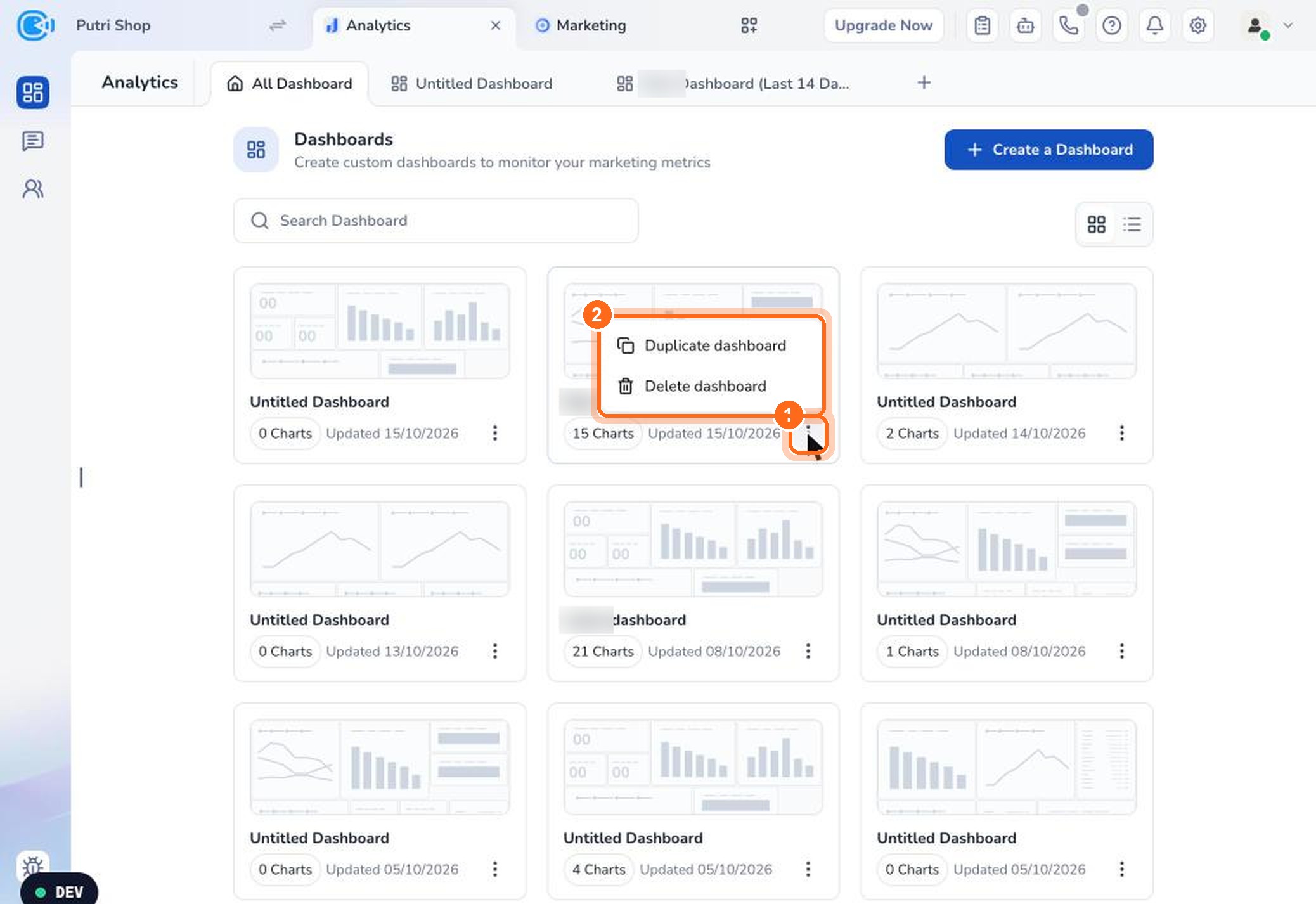Close the Analytics app tab
The image size is (1316, 904).
[x=496, y=25]
